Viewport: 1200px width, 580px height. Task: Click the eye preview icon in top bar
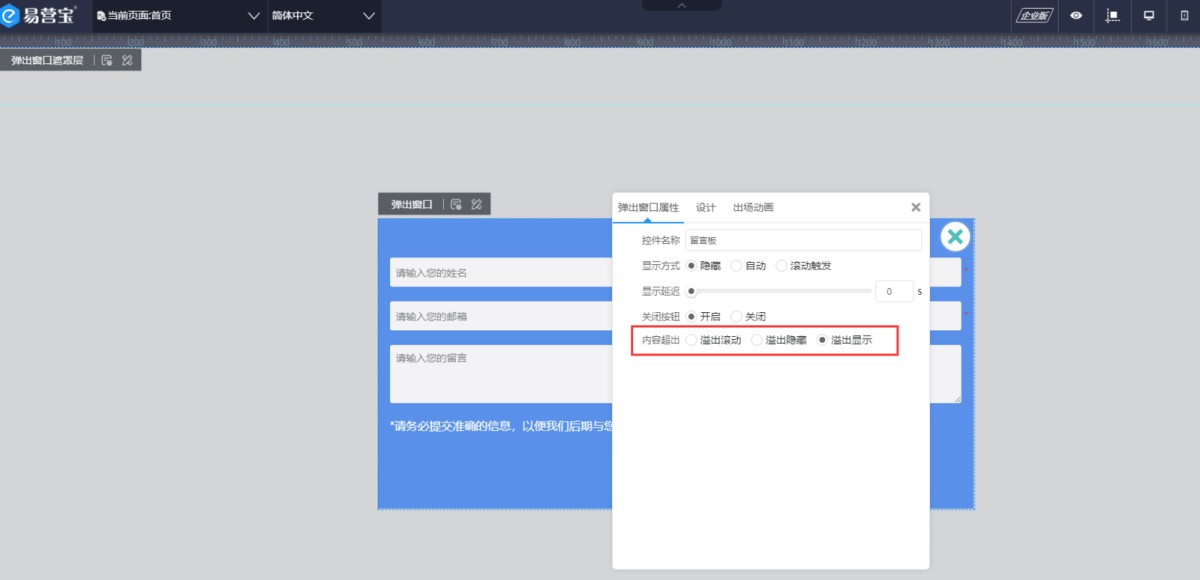click(1076, 16)
